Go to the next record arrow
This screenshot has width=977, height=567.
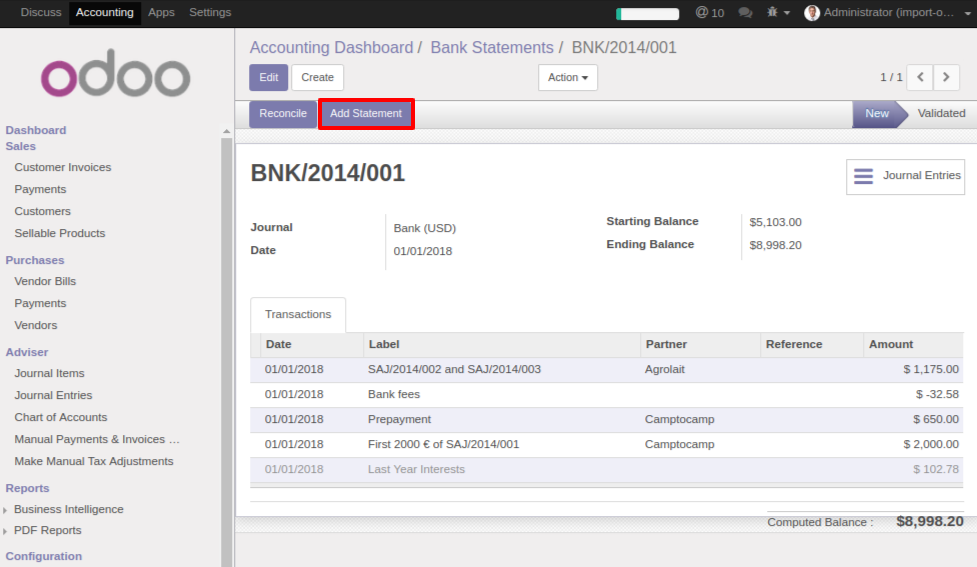(946, 77)
